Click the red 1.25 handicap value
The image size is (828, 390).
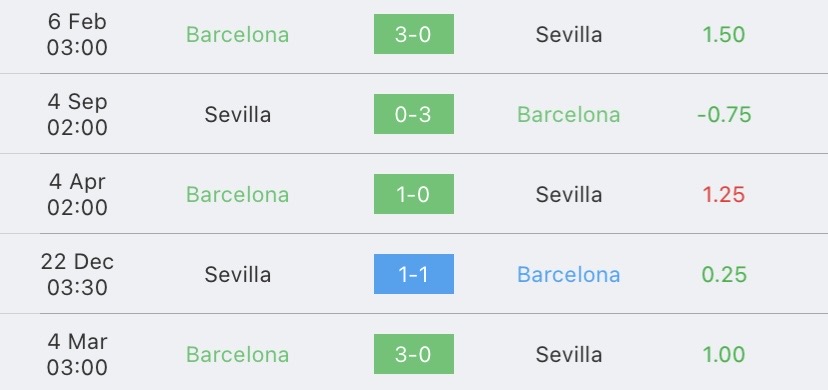coord(723,195)
